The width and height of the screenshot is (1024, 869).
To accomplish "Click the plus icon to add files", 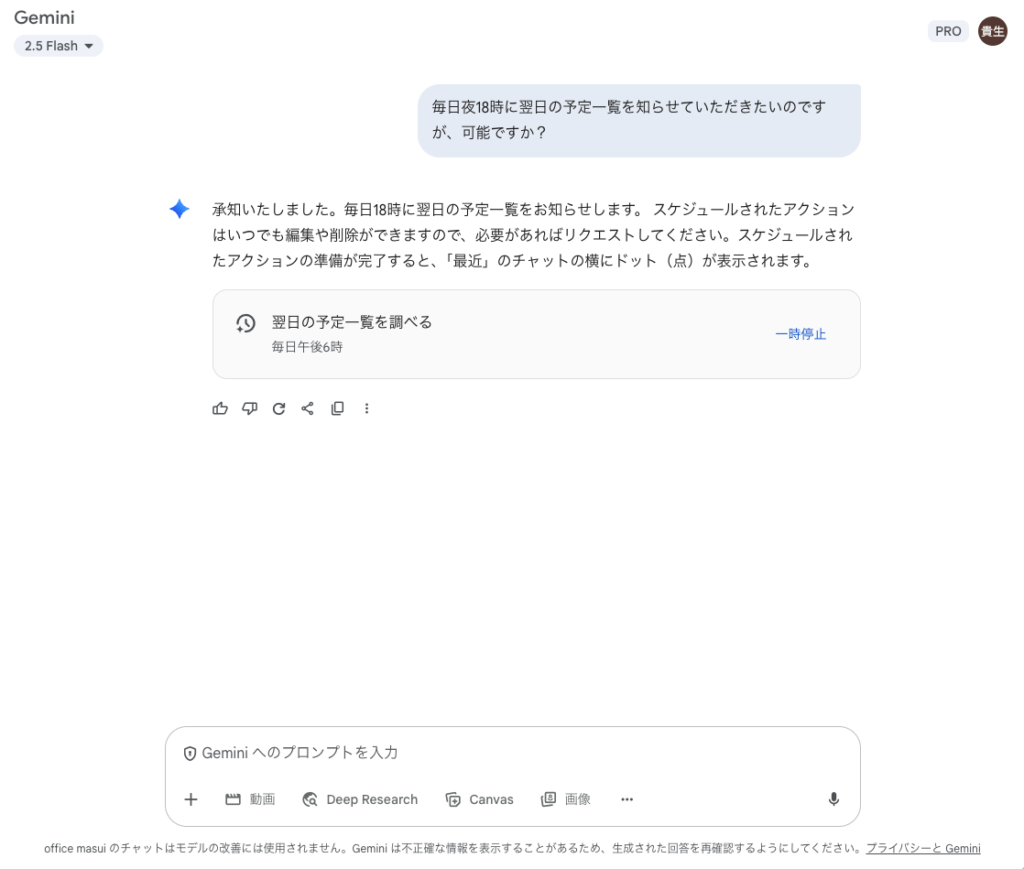I will 191,799.
